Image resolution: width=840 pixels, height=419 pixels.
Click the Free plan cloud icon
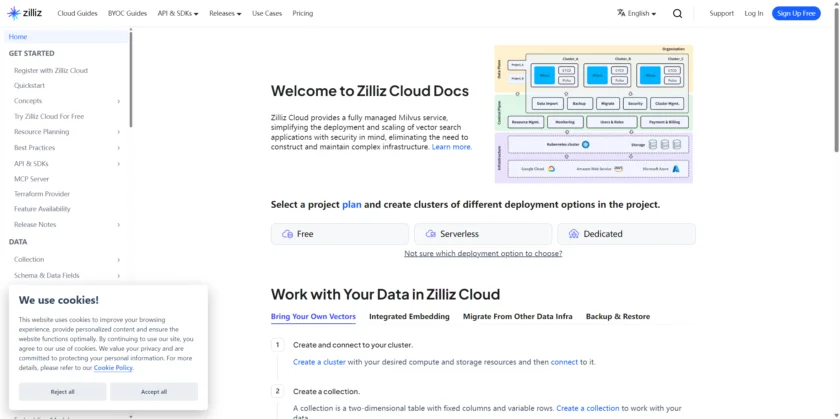tap(287, 234)
